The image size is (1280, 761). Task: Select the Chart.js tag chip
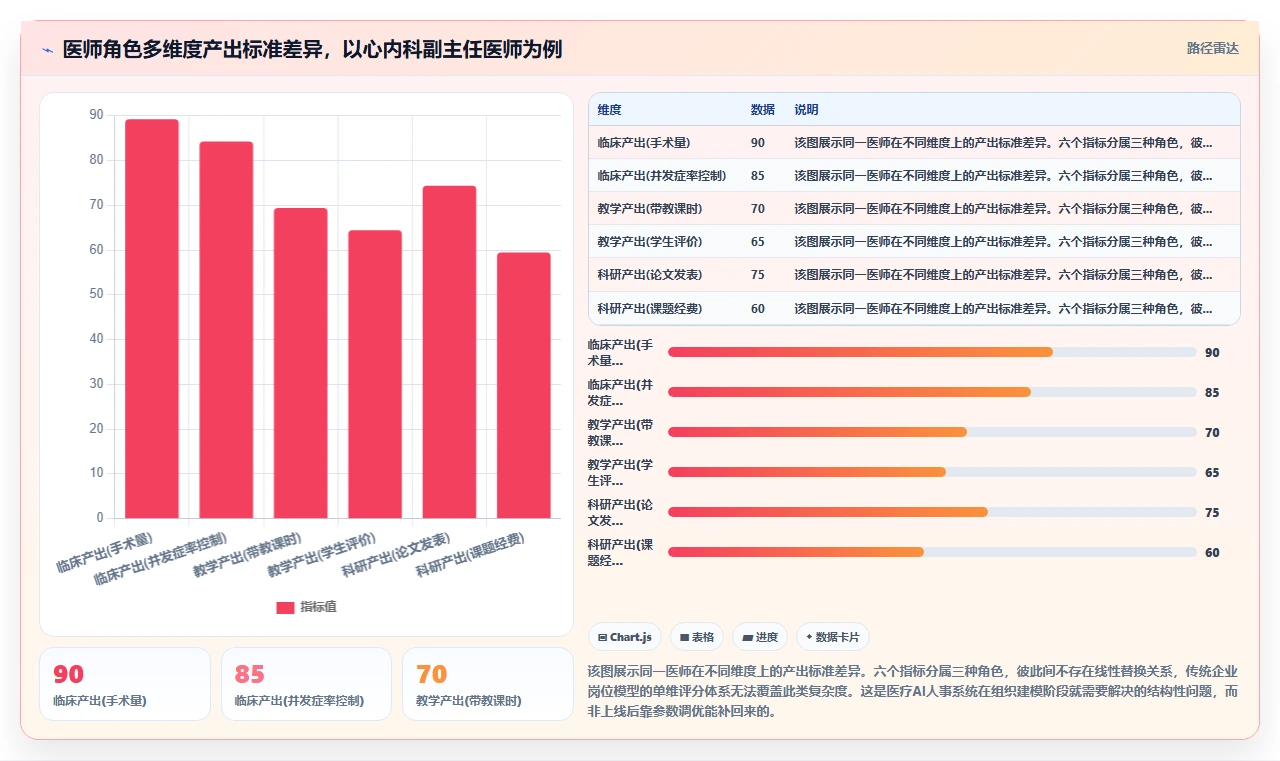tap(624, 637)
